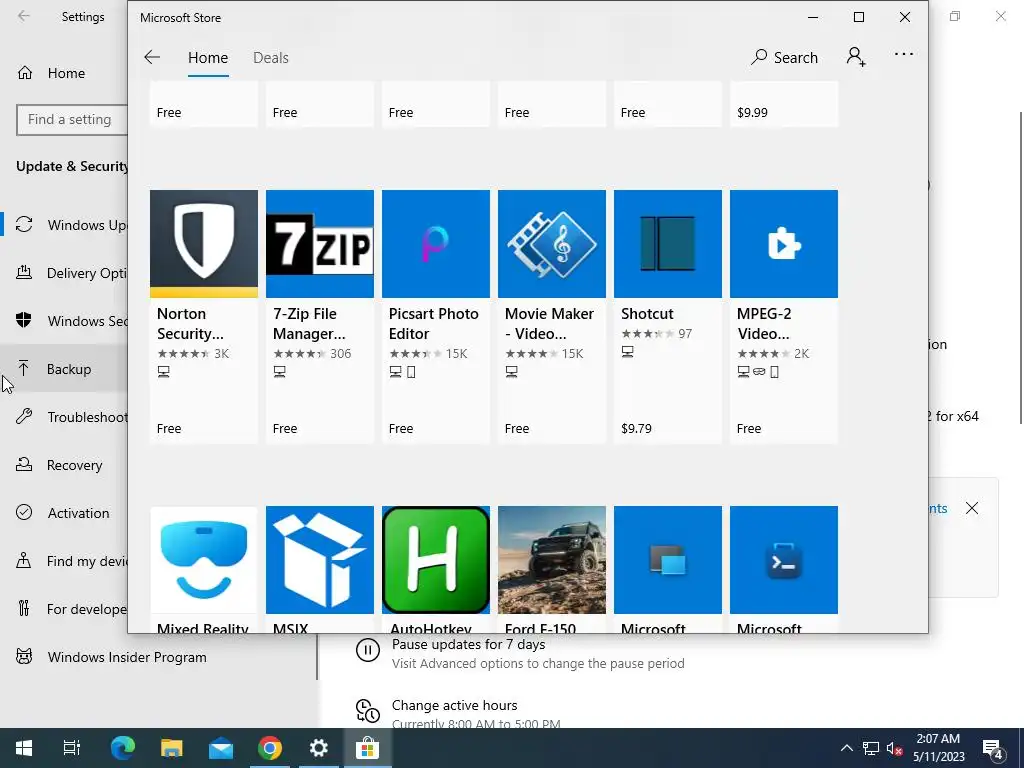This screenshot has width=1024, height=768.
Task: Dismiss the Settings banner with X
Action: [x=972, y=508]
